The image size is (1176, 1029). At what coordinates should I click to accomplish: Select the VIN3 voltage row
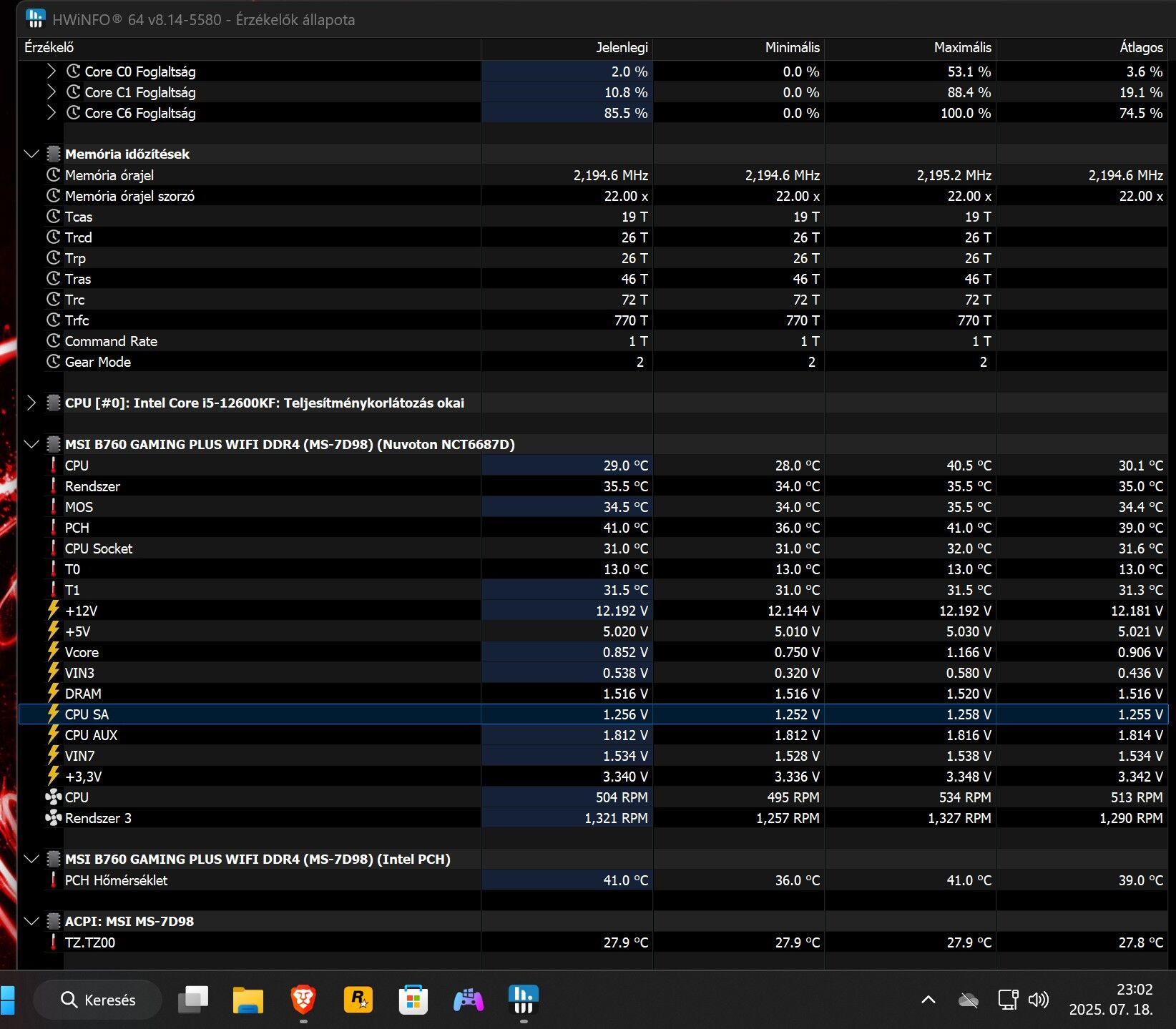click(x=593, y=672)
